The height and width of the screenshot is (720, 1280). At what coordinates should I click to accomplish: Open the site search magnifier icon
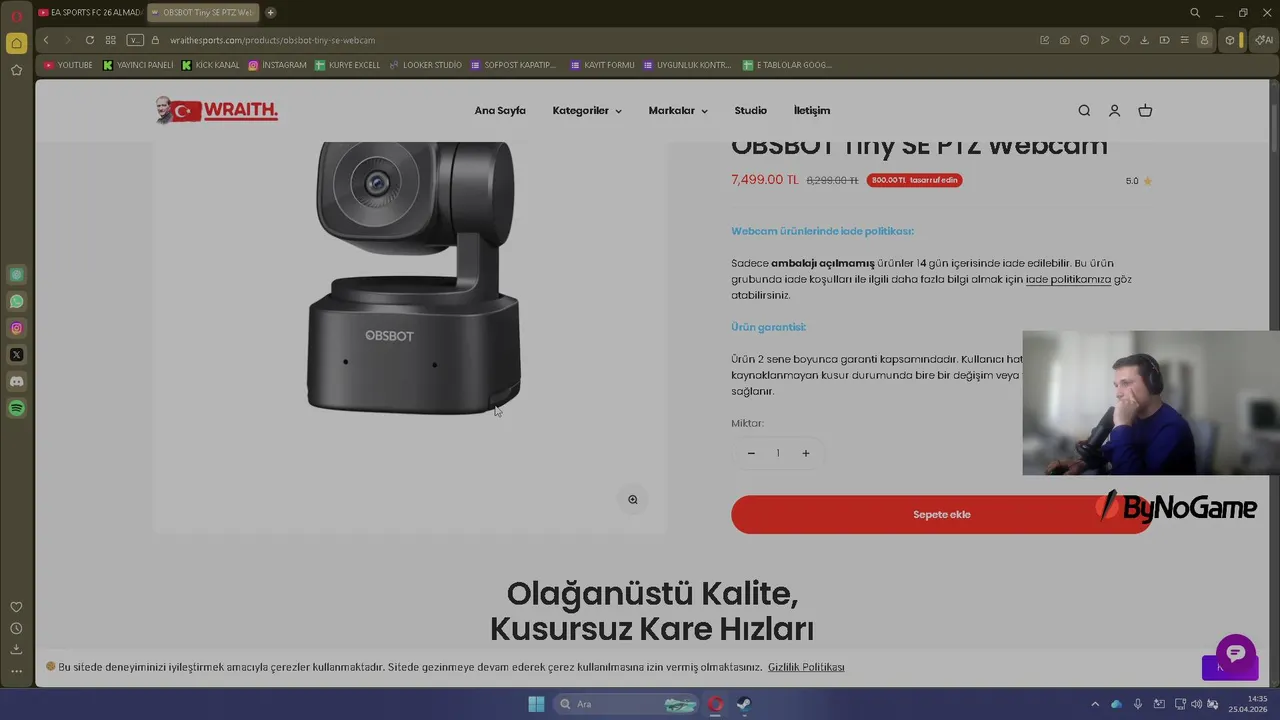click(1084, 111)
